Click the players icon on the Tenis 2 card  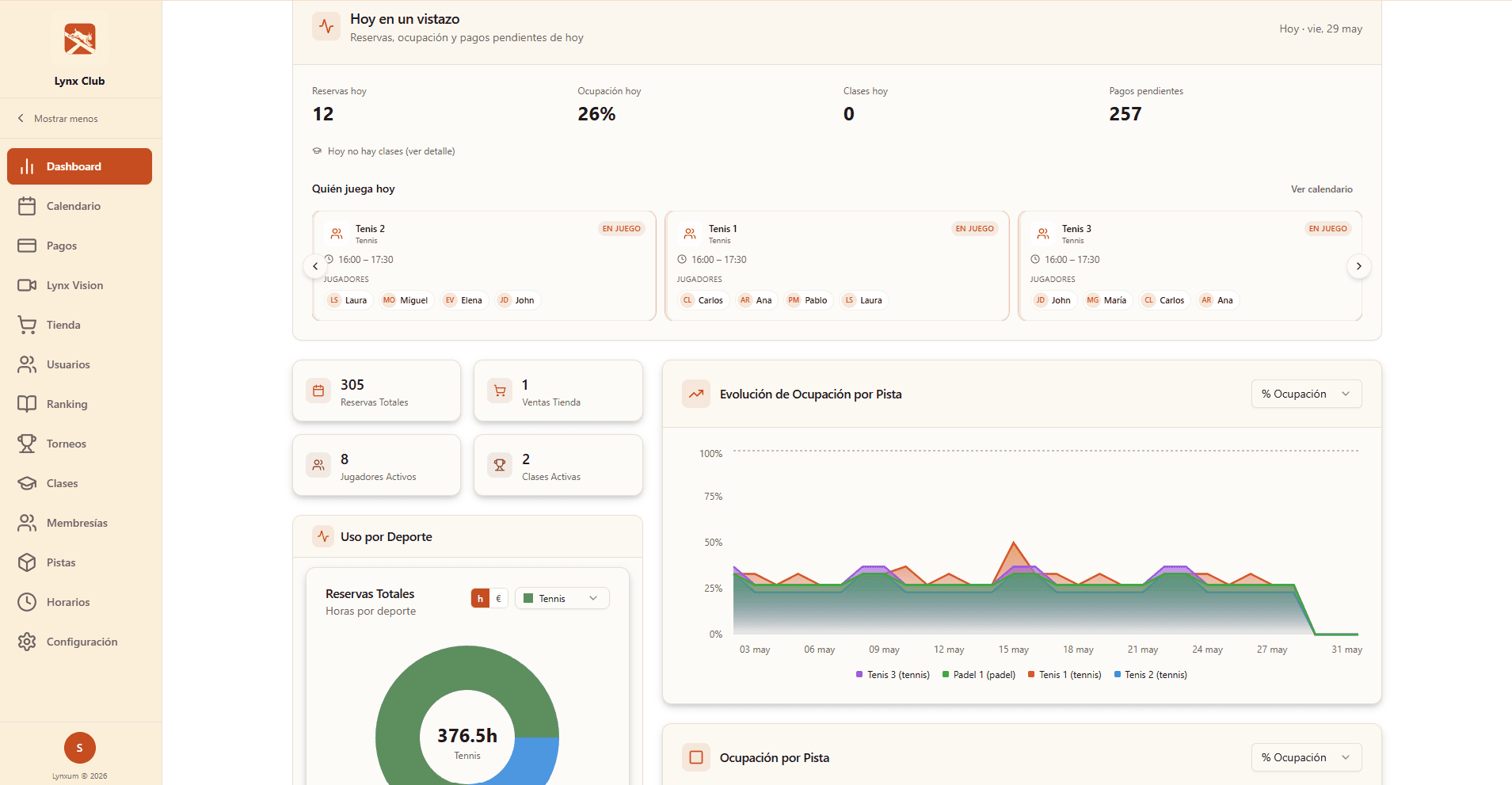point(337,234)
